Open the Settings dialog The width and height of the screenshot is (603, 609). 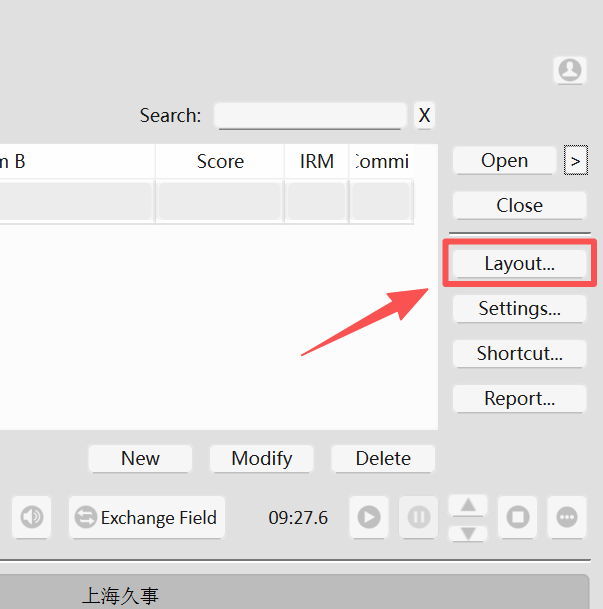pyautogui.click(x=519, y=308)
